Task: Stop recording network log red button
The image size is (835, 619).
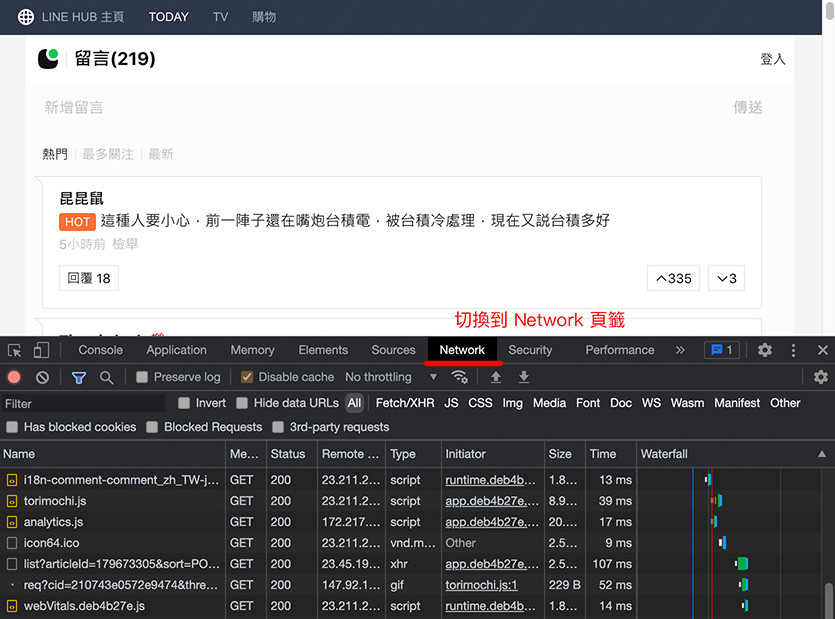Action: [x=14, y=378]
